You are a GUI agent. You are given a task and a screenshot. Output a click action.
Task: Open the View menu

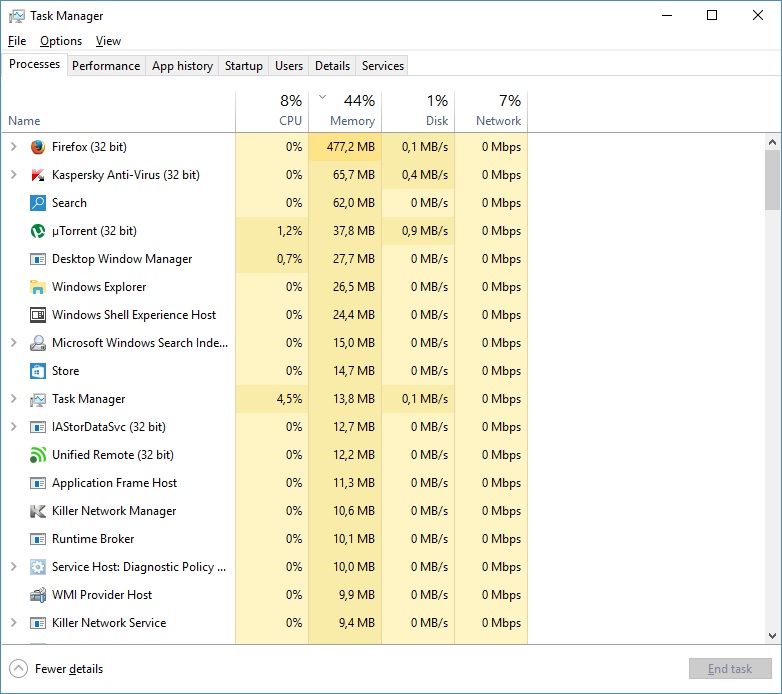pos(108,41)
